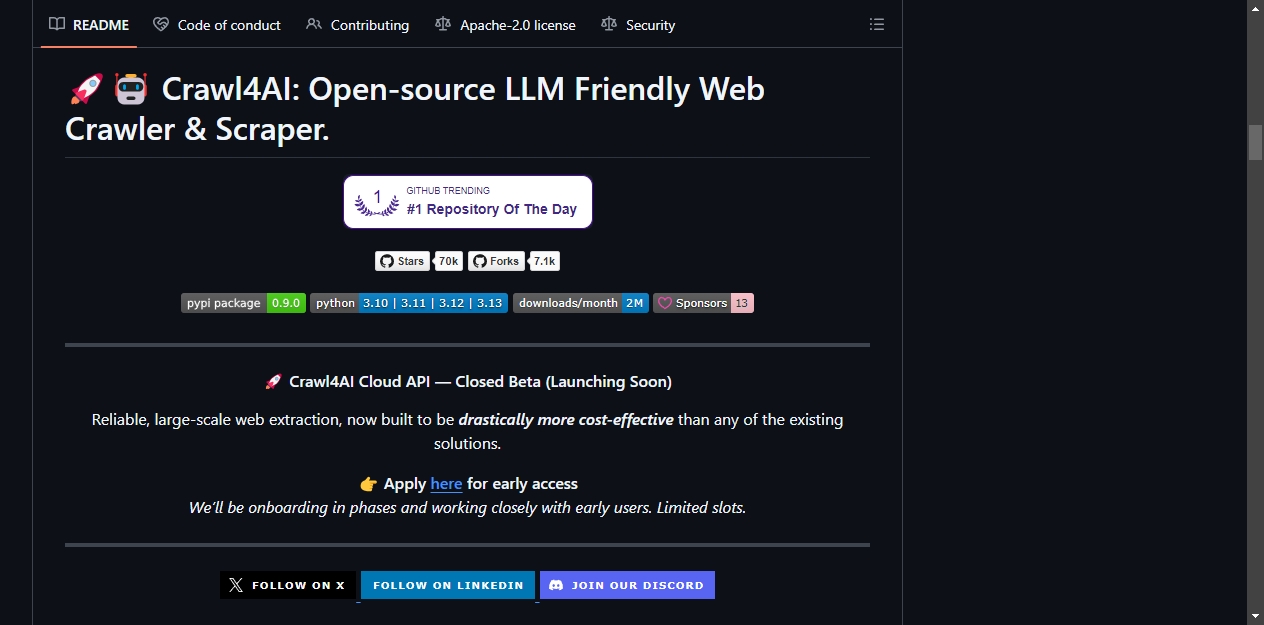Click the Crawl4AI main heading text

coord(415,108)
